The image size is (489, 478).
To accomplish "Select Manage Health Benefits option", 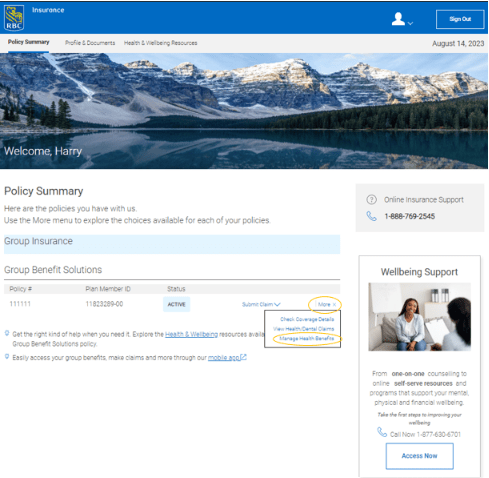I will 307,338.
